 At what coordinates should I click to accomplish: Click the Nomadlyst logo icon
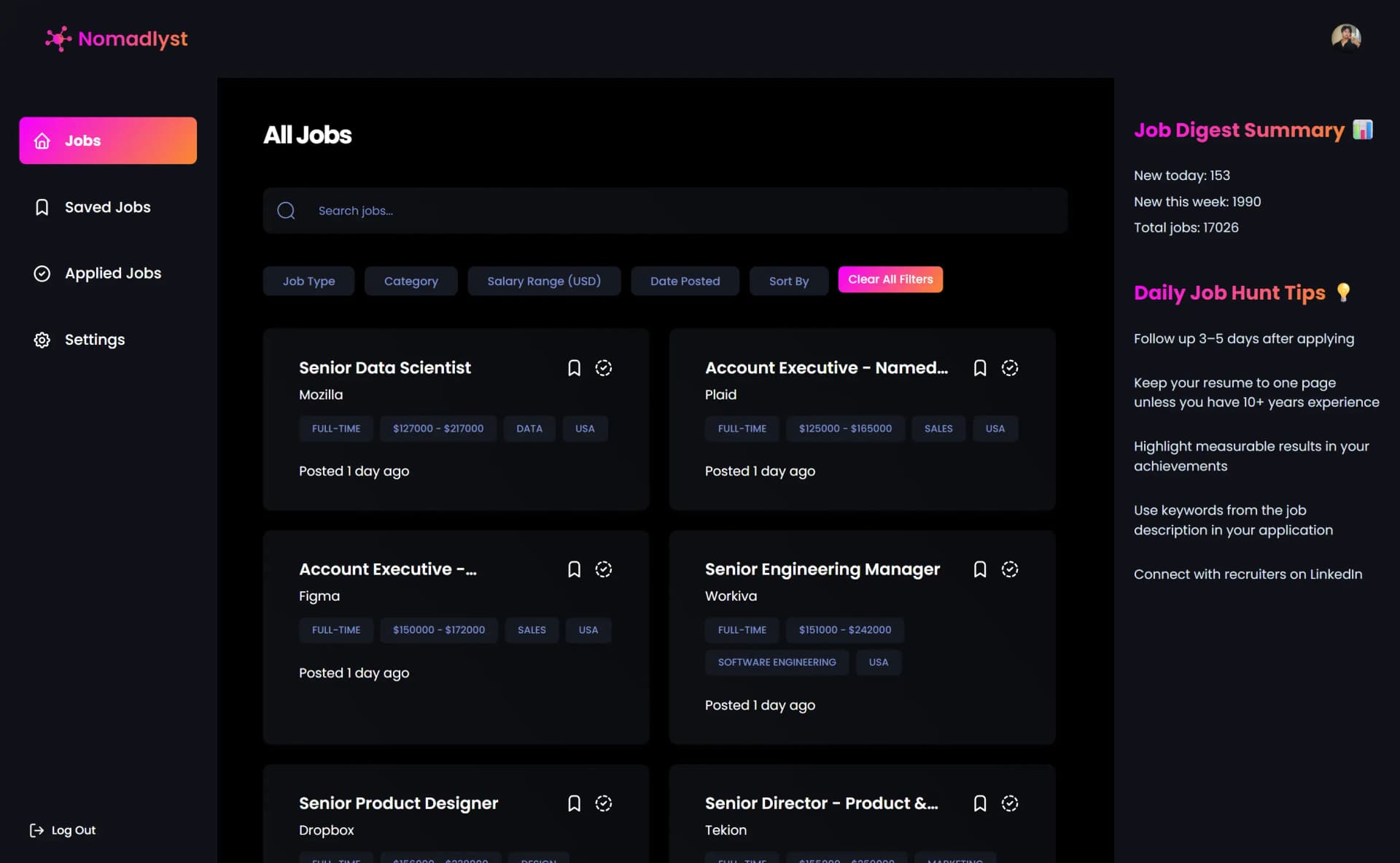click(x=58, y=39)
